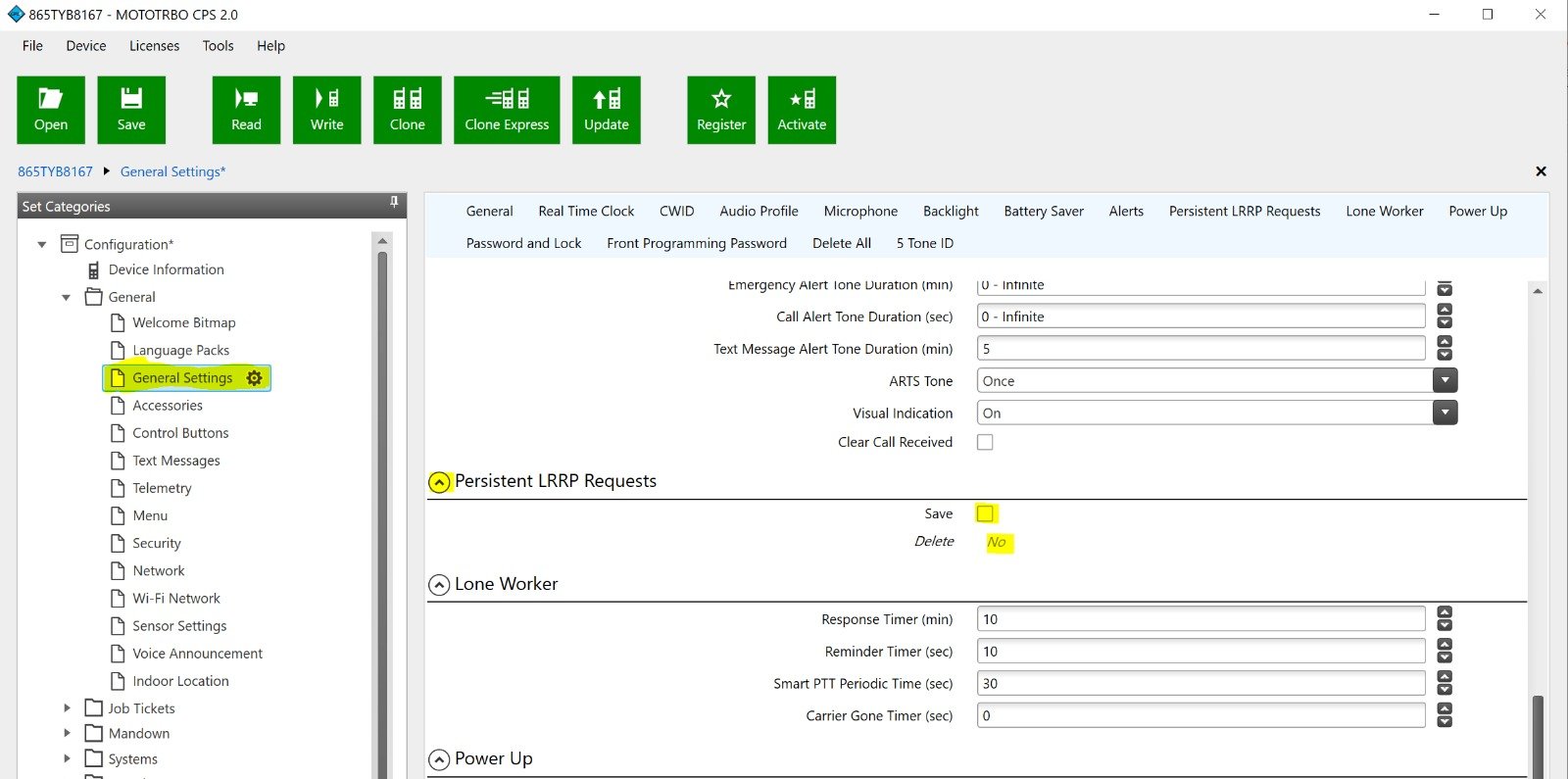
Task: Click the Open toolbar button
Action: click(x=51, y=110)
